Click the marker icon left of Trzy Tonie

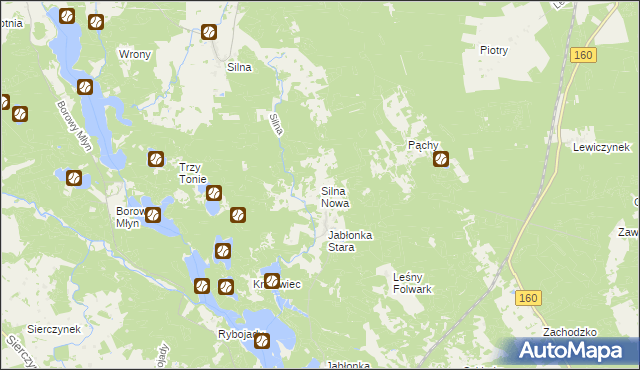156,159
